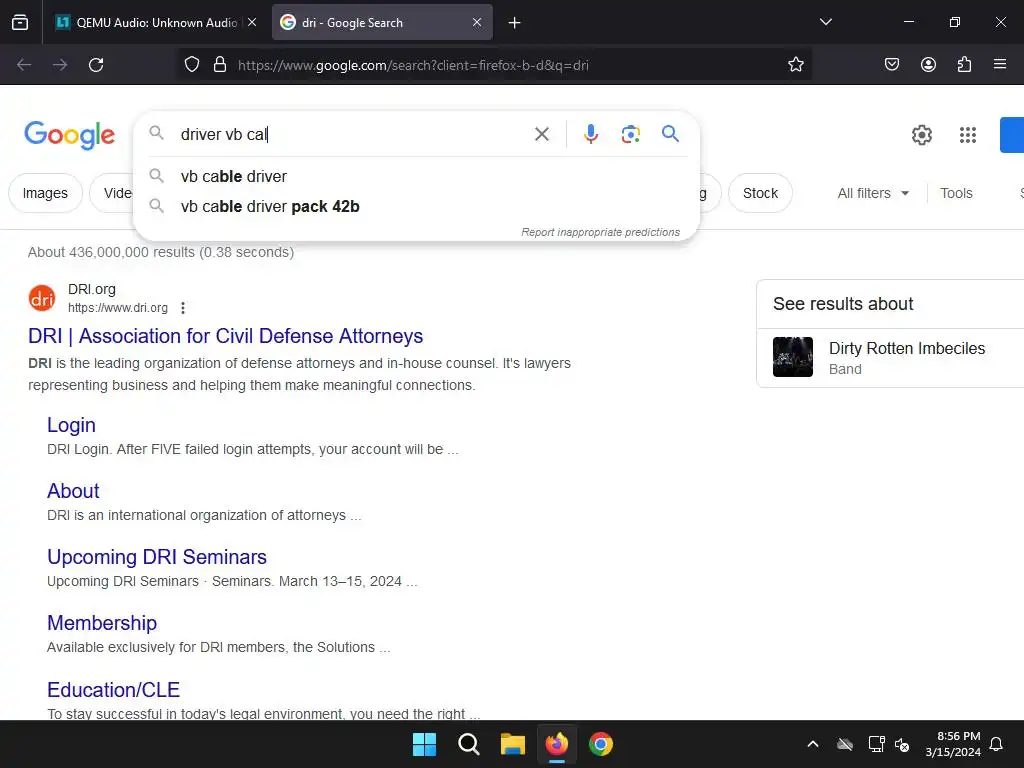Launch Chrome from the taskbar
This screenshot has width=1024, height=768.
pos(601,744)
